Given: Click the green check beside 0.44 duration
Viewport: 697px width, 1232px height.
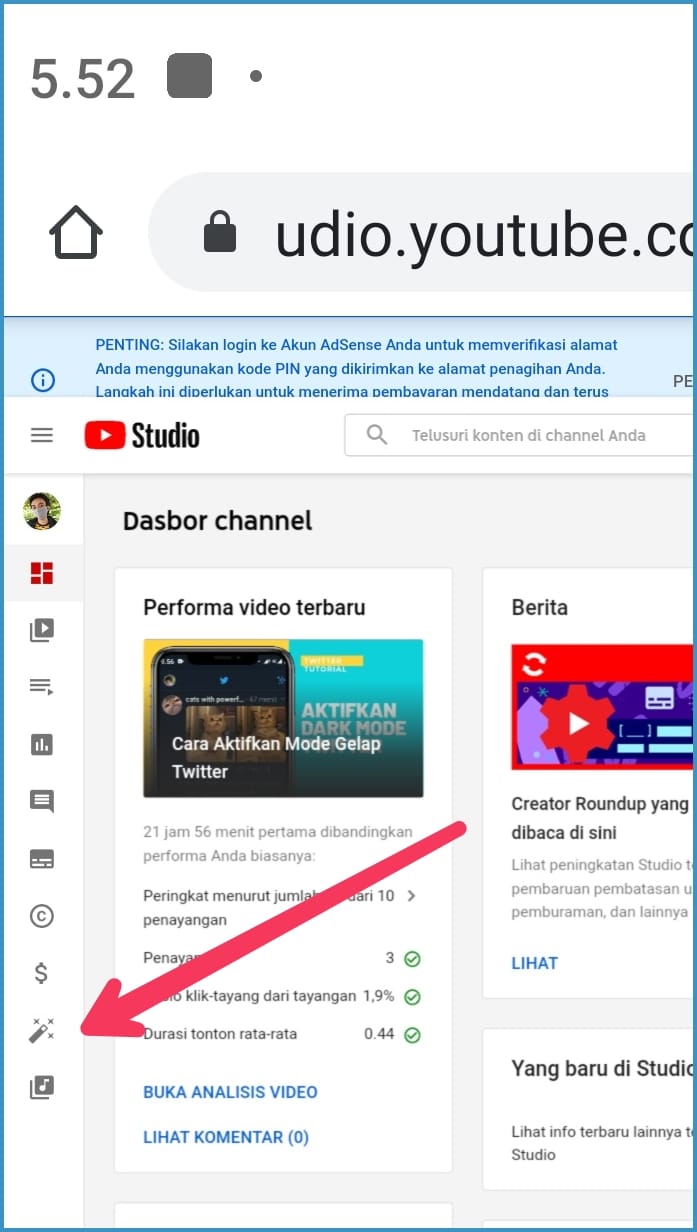Looking at the screenshot, I should point(412,1035).
